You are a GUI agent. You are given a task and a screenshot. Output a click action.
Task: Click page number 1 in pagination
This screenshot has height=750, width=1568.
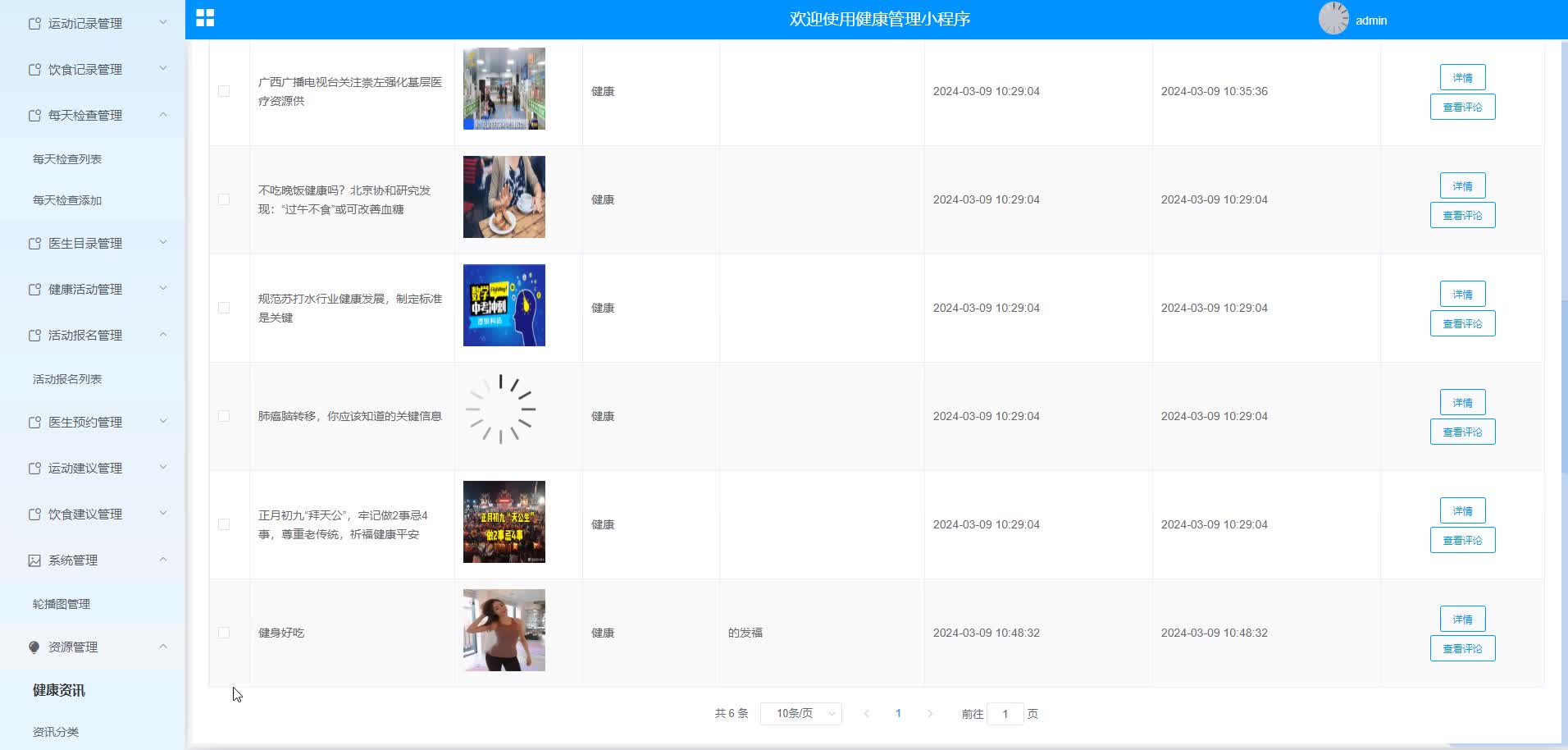click(x=898, y=714)
